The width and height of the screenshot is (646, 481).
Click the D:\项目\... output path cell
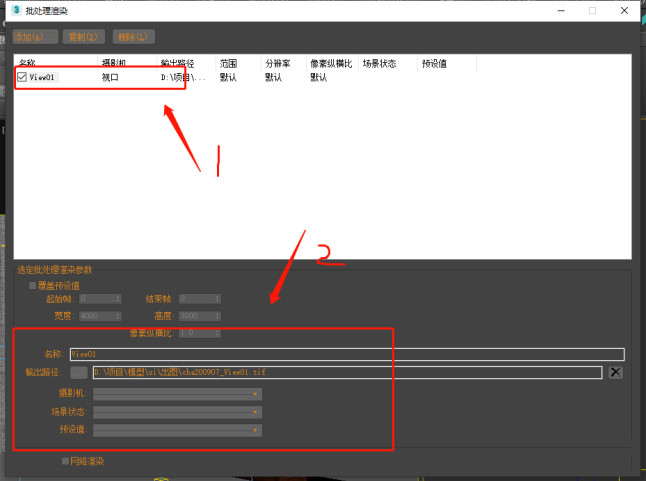tap(183, 77)
